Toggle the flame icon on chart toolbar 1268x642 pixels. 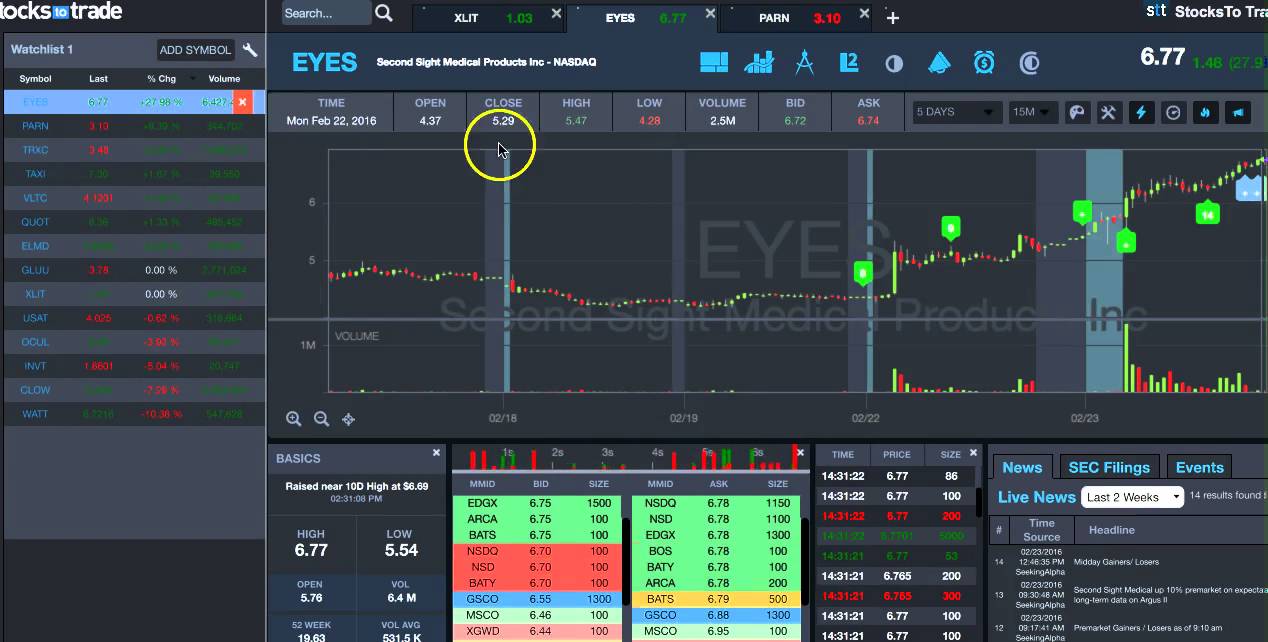coord(1205,112)
